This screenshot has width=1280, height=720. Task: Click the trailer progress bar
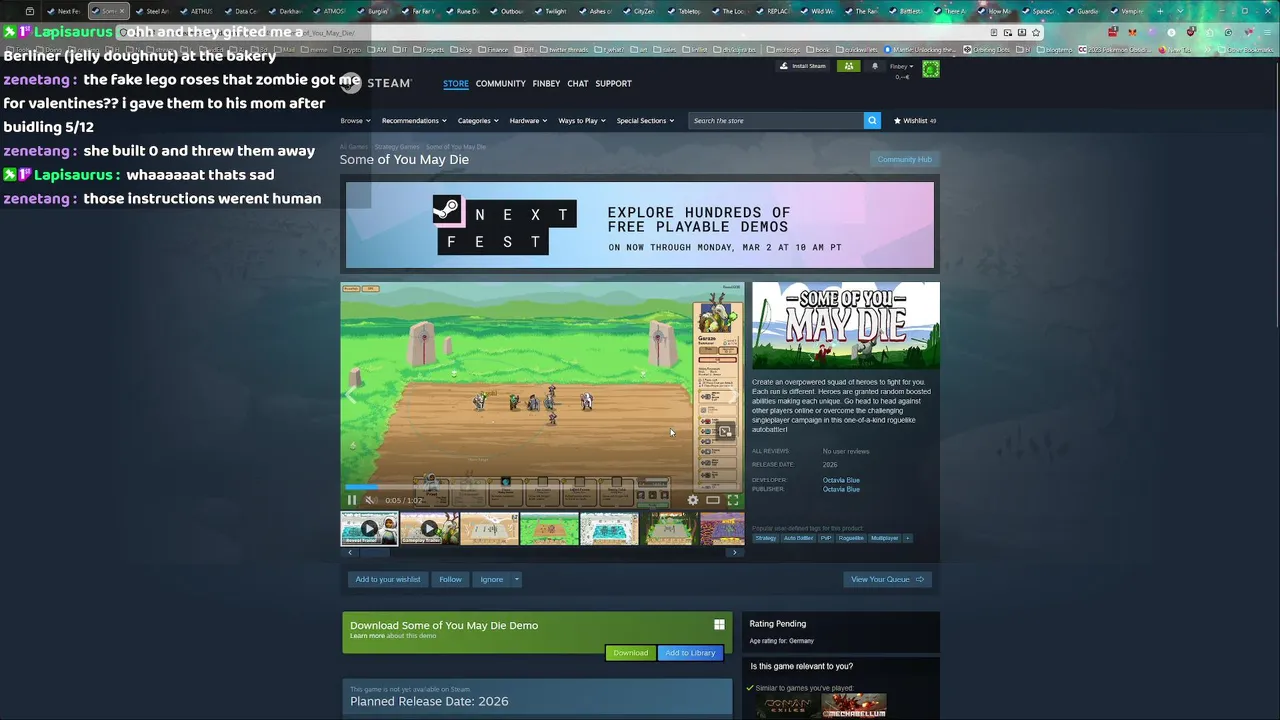(542, 487)
